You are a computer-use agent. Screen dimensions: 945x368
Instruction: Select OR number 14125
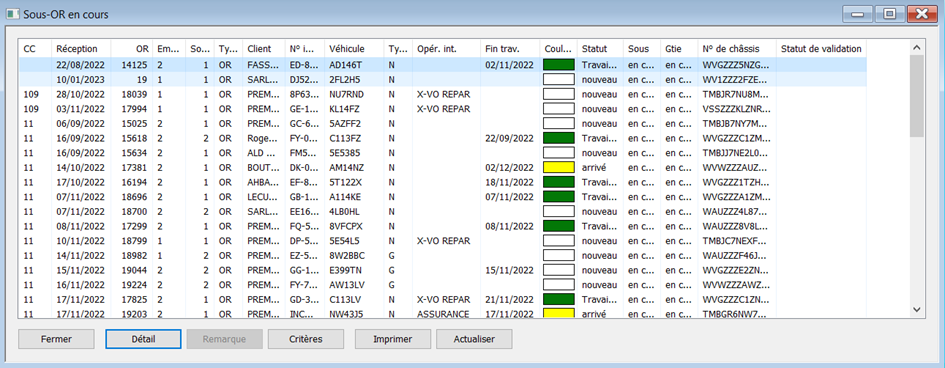point(134,64)
